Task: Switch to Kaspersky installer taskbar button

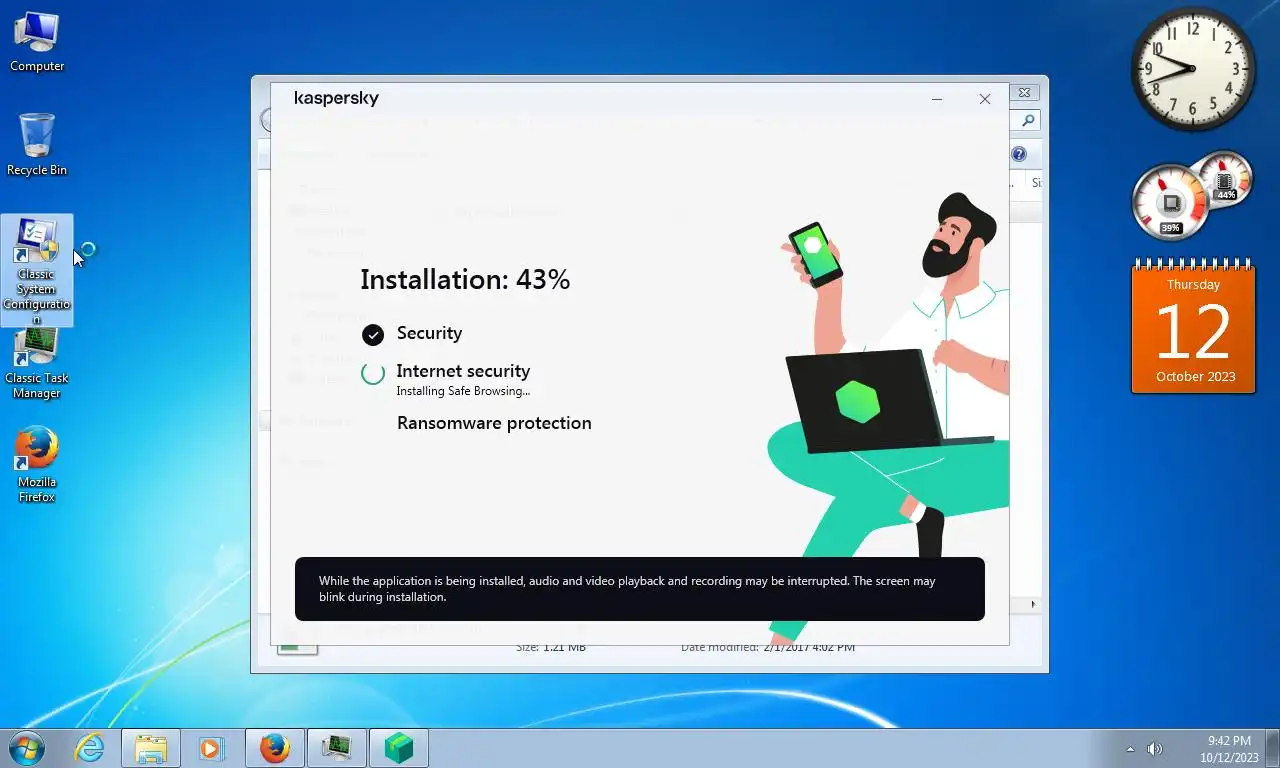Action: click(x=398, y=748)
